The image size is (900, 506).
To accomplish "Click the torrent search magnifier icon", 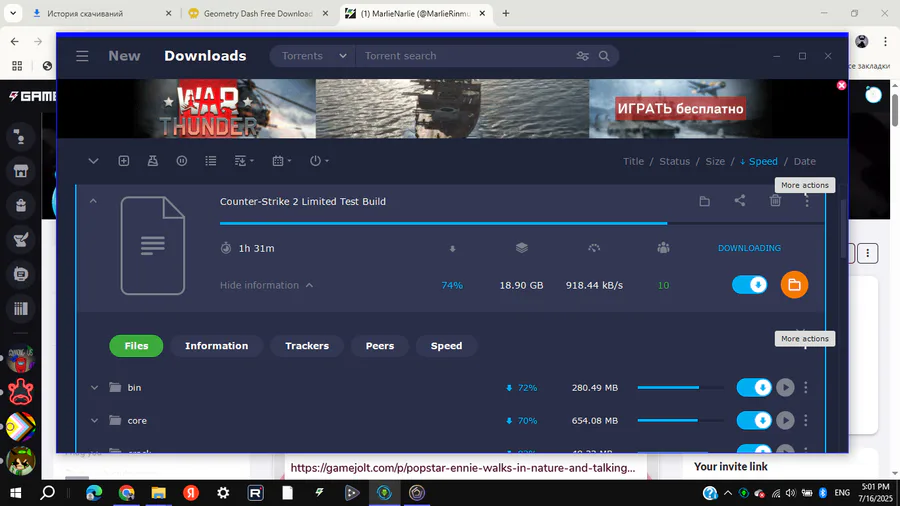I will [x=604, y=56].
